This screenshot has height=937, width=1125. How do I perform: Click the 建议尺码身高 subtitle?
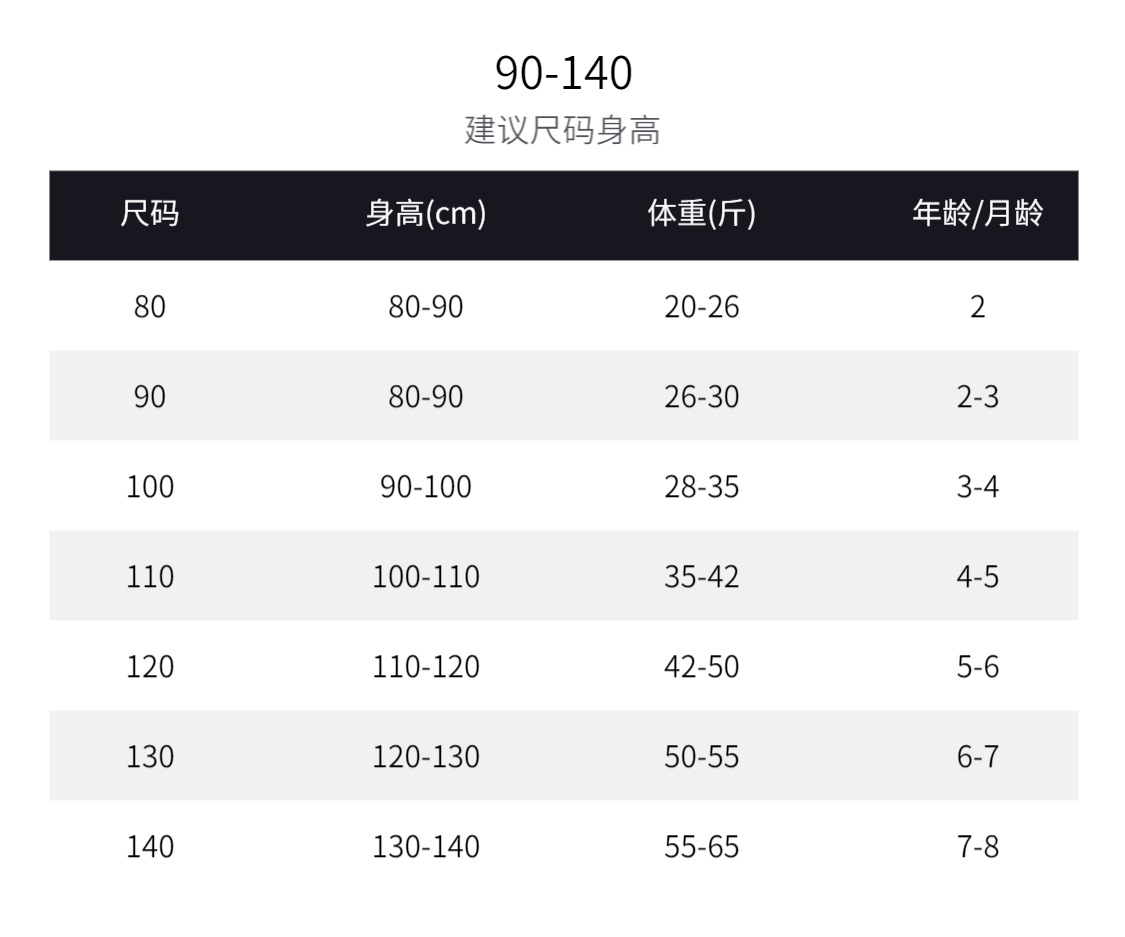tap(563, 131)
